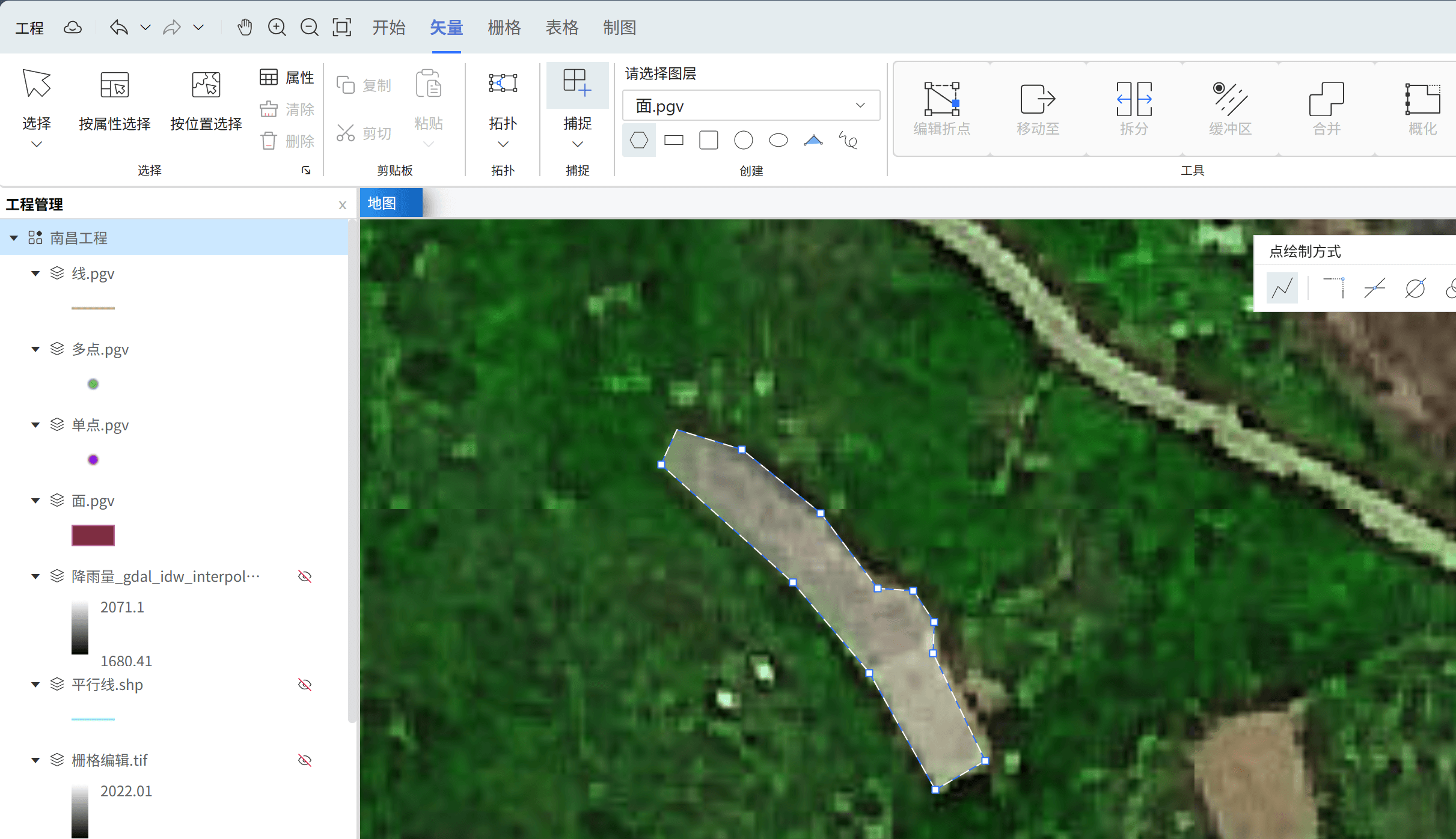Select the circle creation shape tool

pyautogui.click(x=743, y=141)
